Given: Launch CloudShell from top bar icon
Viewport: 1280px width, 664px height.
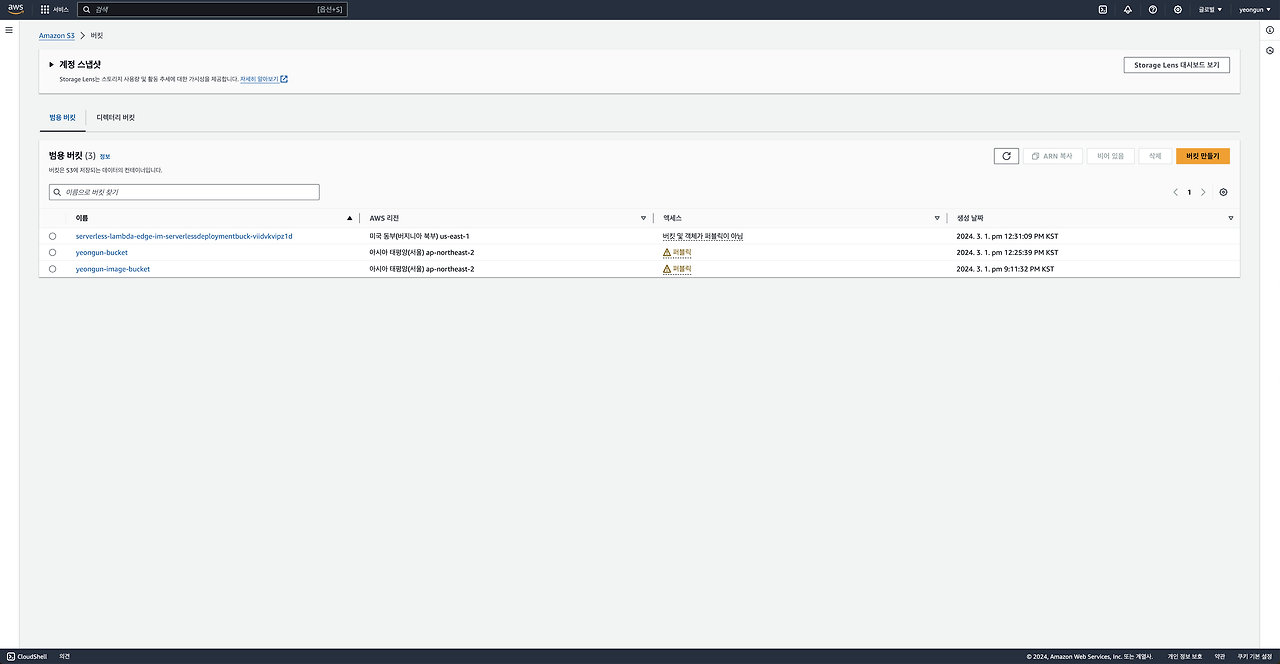Looking at the screenshot, I should pyautogui.click(x=1102, y=9).
